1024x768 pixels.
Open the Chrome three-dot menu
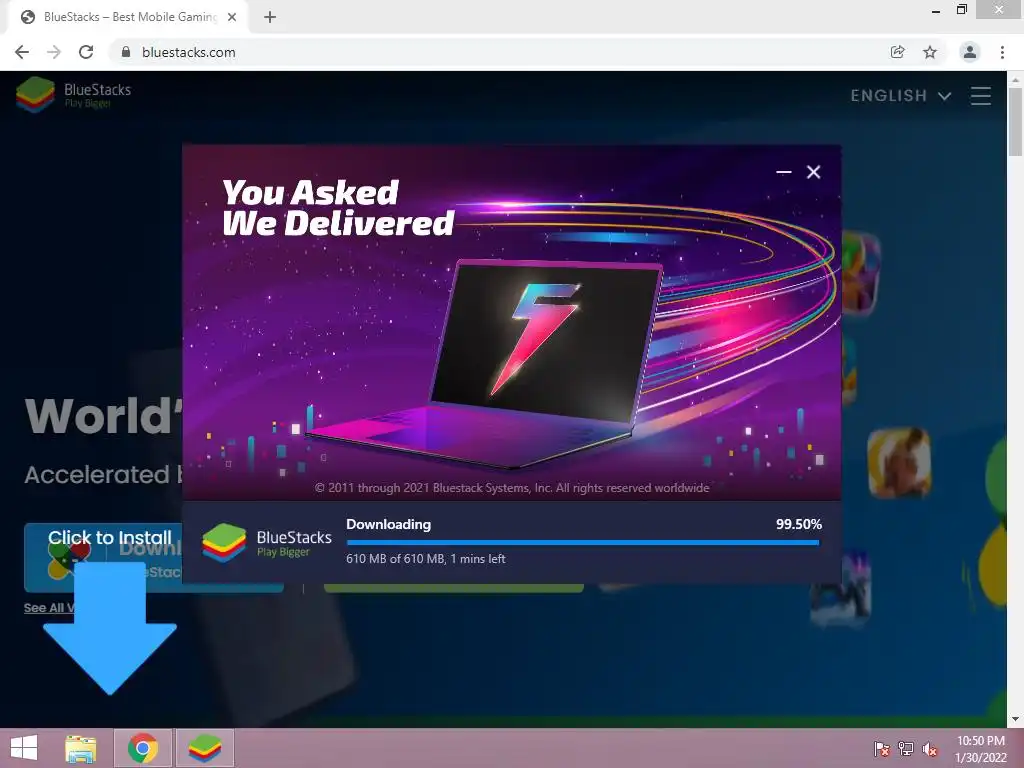click(x=1002, y=52)
